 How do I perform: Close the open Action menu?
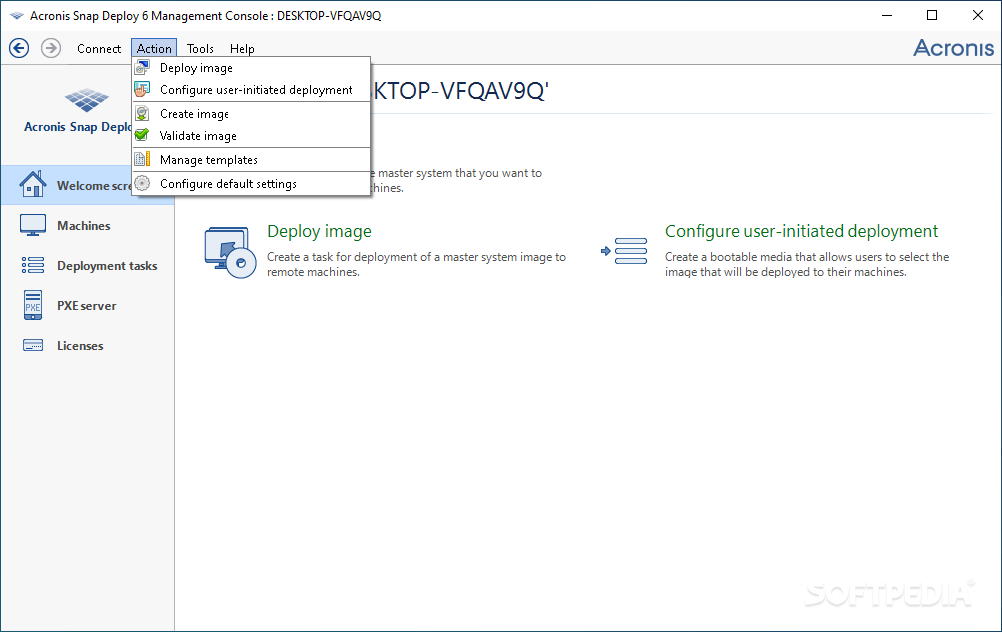pos(154,49)
